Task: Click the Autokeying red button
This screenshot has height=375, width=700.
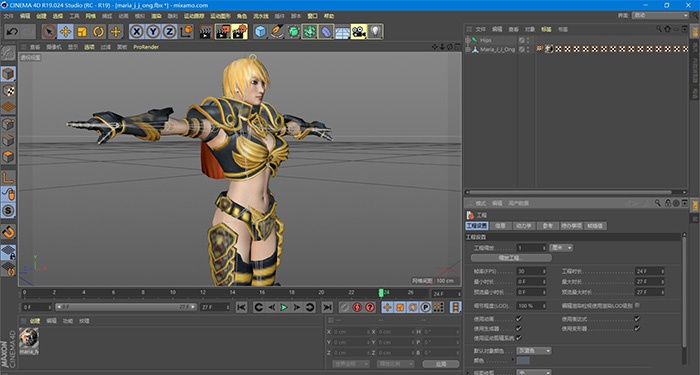Action: (x=357, y=307)
